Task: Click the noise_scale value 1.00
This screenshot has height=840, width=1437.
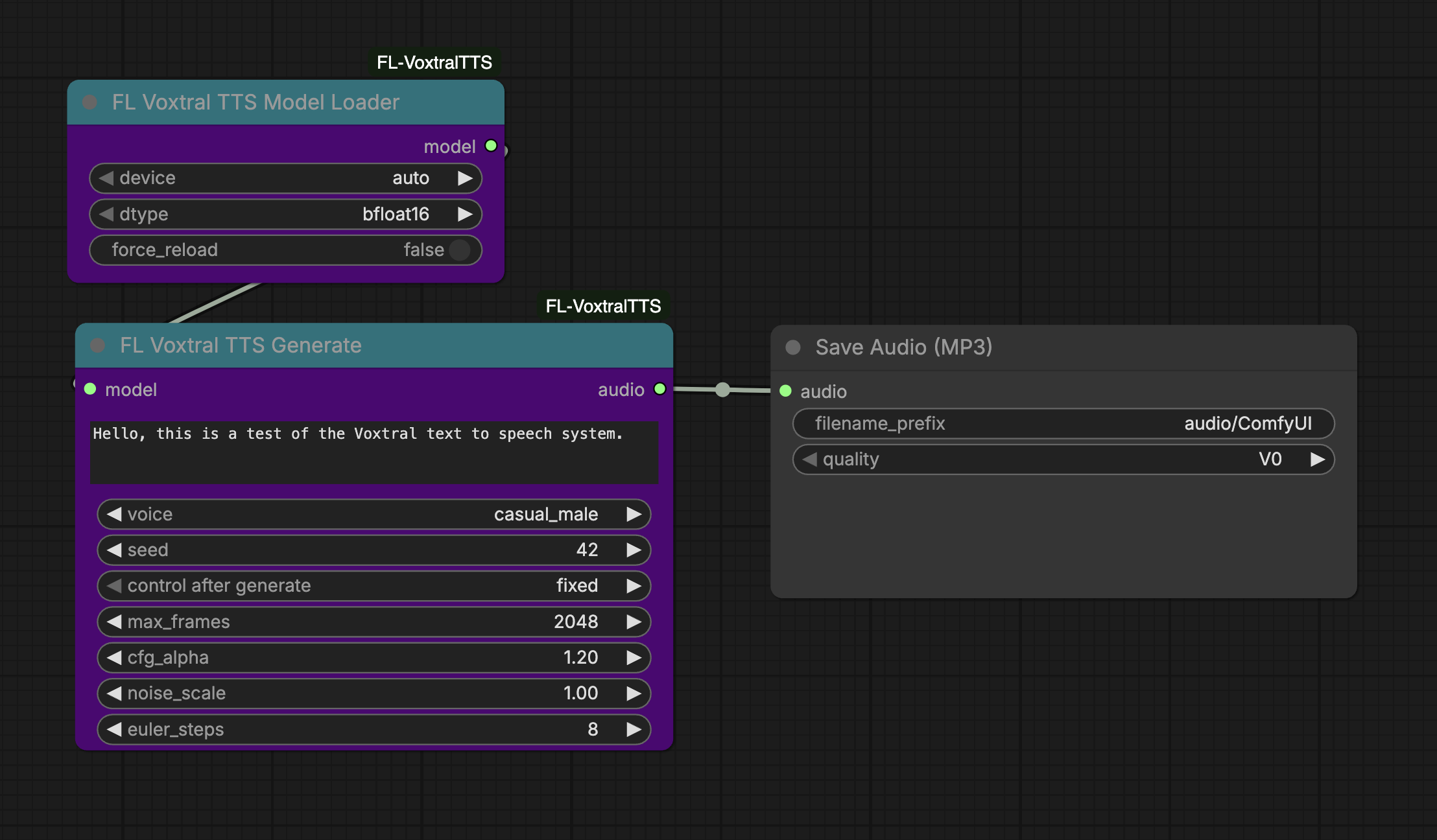Action: click(x=580, y=694)
